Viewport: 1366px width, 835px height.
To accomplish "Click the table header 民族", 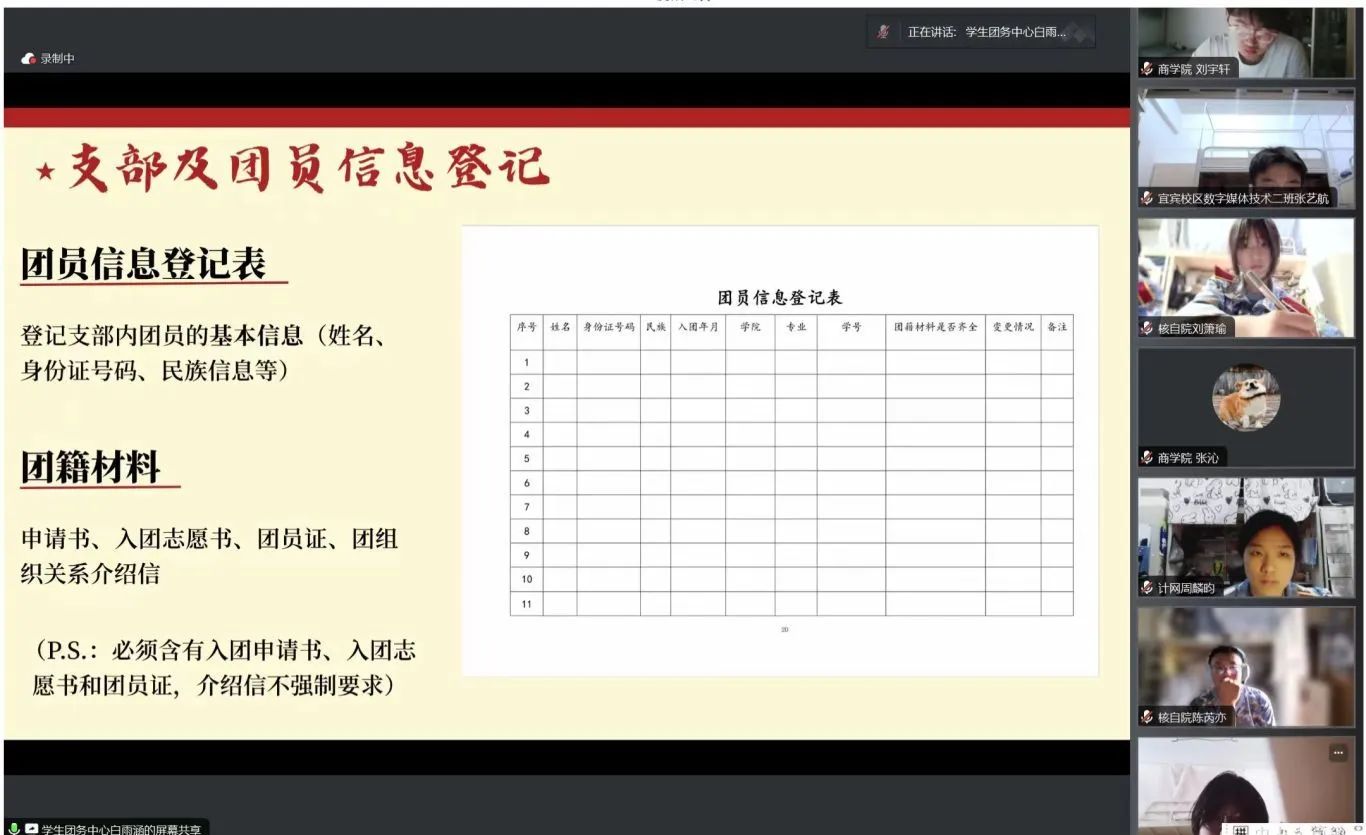I will (x=656, y=327).
